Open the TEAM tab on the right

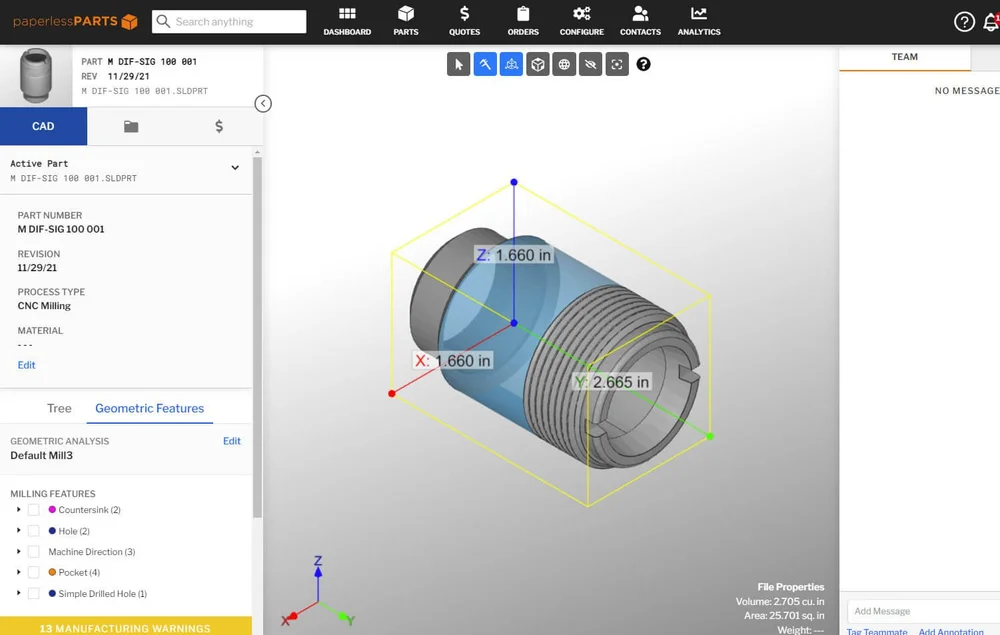tap(903, 57)
